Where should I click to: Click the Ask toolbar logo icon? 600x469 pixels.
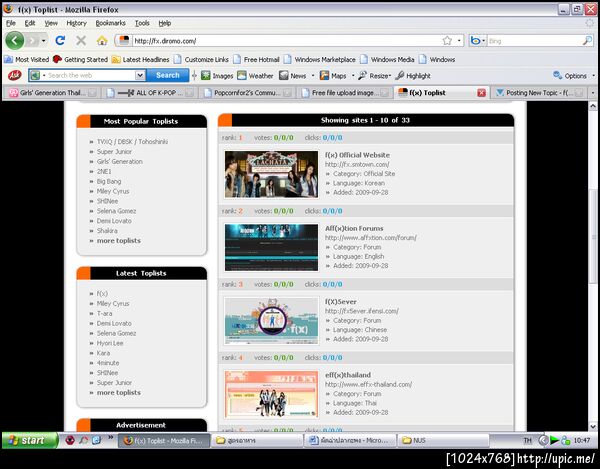coord(15,75)
